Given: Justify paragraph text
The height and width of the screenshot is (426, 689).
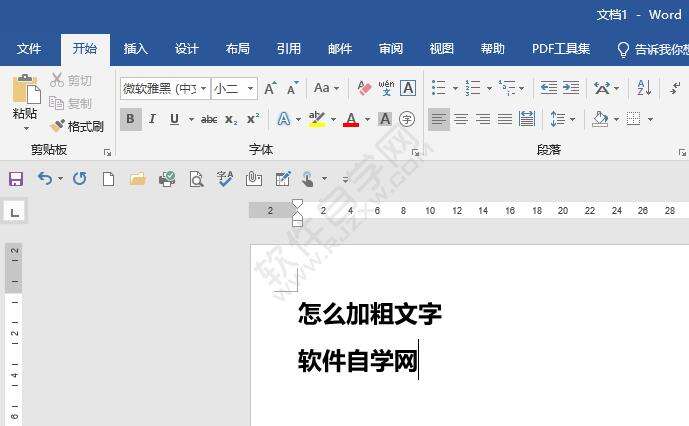Looking at the screenshot, I should coord(504,119).
